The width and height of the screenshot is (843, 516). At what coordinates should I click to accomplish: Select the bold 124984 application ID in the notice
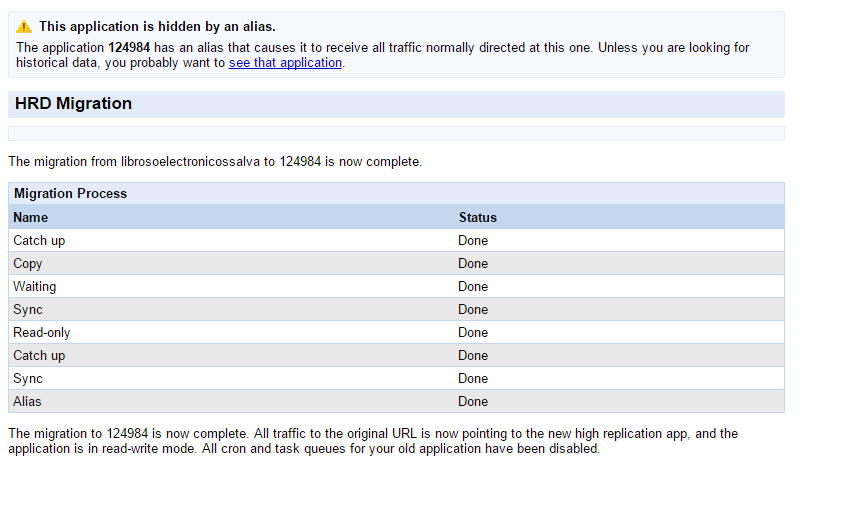coord(129,47)
